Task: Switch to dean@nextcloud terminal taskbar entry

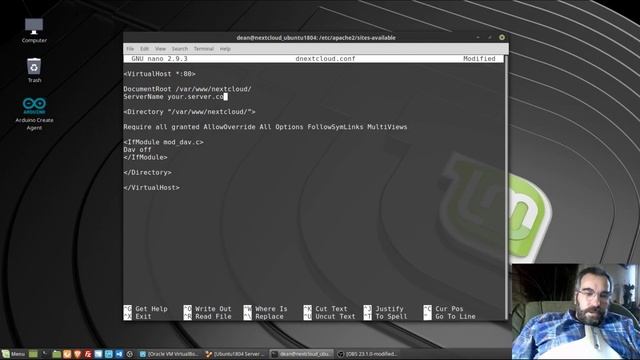Action: click(301, 354)
